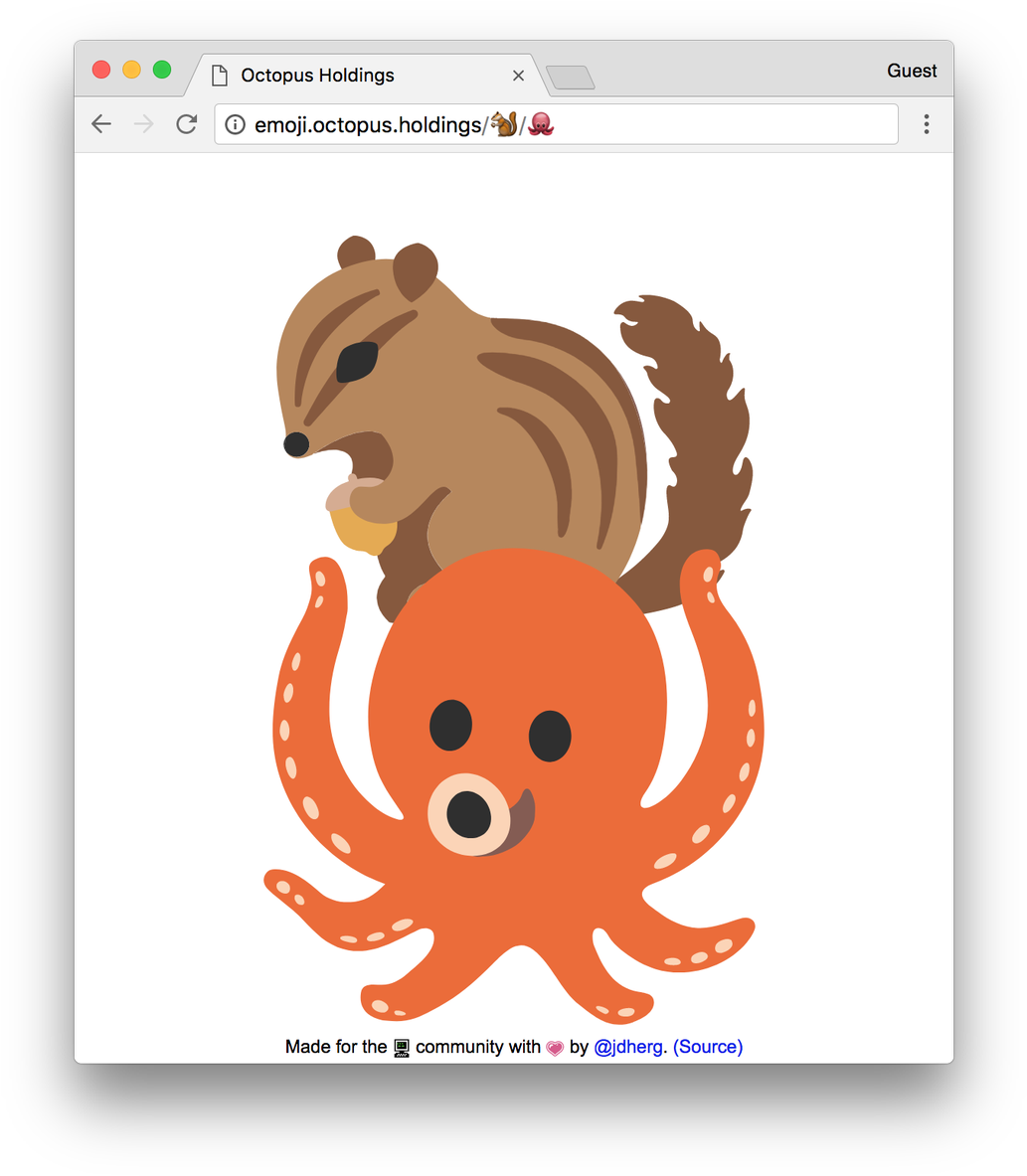Click the octopus emoji in the URL
This screenshot has width=1027, height=1176.
click(x=541, y=124)
